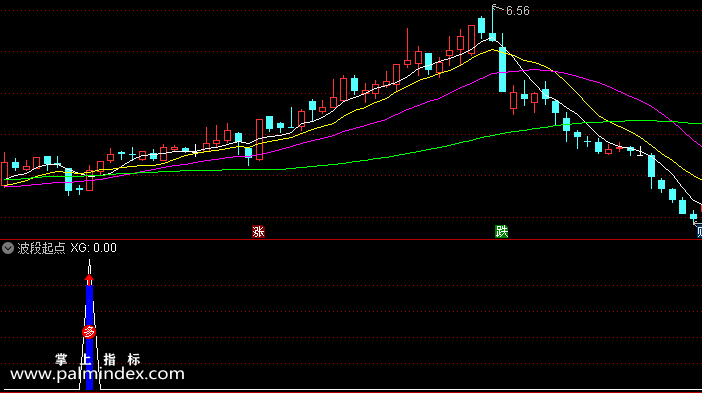Image resolution: width=702 pixels, height=393 pixels.
Task: Click the white spike peak in indicator
Action: 90,264
